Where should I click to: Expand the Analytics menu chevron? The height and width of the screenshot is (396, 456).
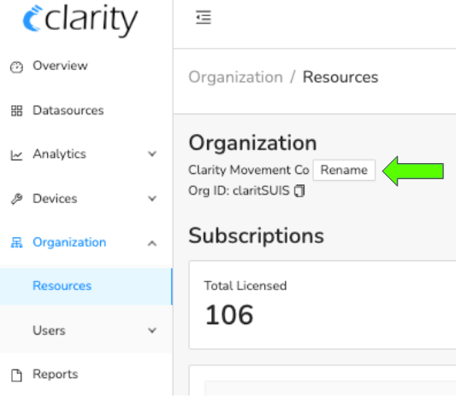pyautogui.click(x=152, y=154)
